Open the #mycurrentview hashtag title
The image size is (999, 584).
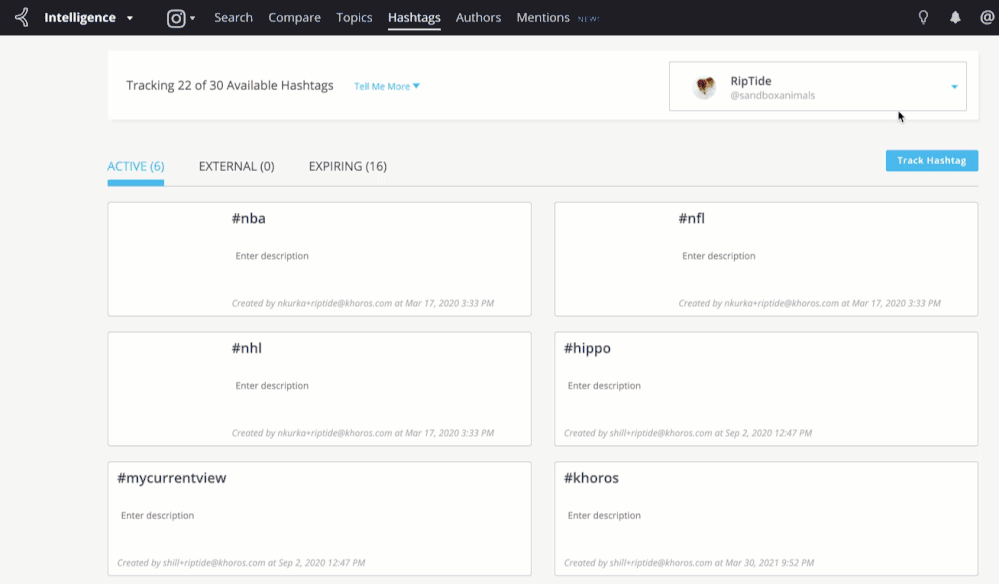pos(171,478)
